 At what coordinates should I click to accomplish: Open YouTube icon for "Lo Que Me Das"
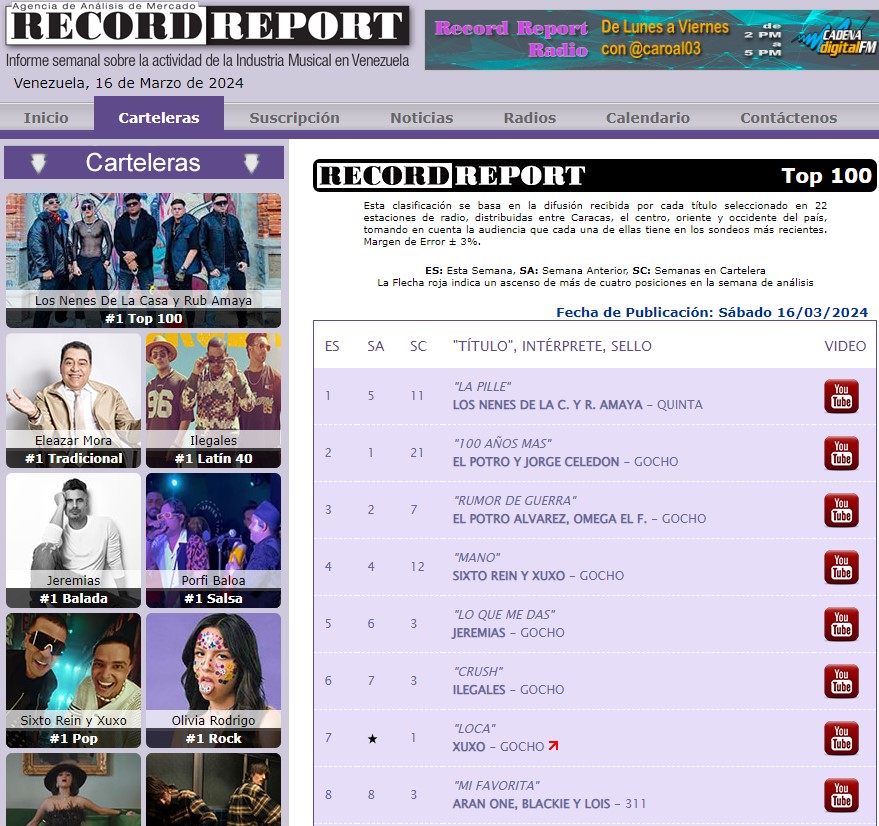(x=841, y=624)
